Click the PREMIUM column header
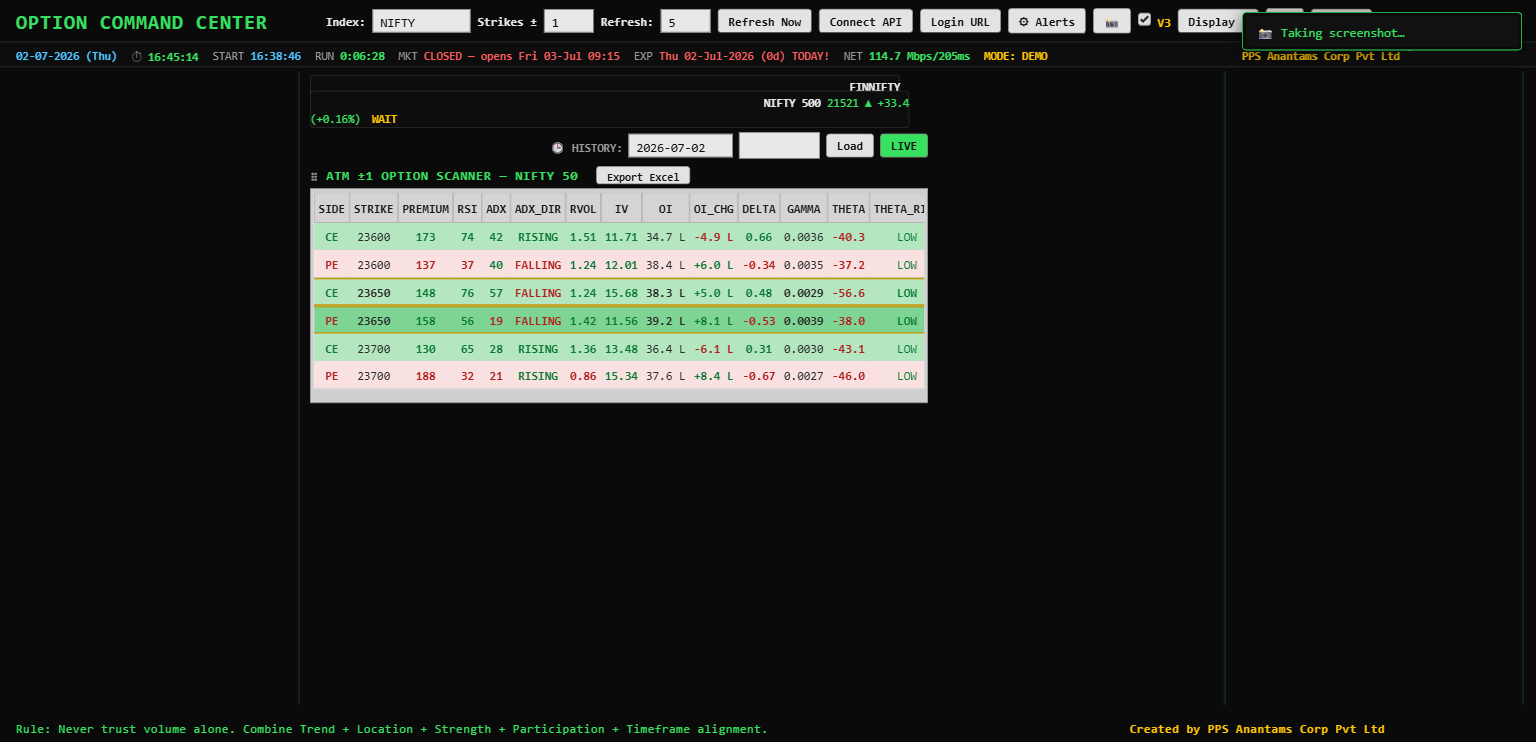1536x742 pixels. click(x=426, y=209)
